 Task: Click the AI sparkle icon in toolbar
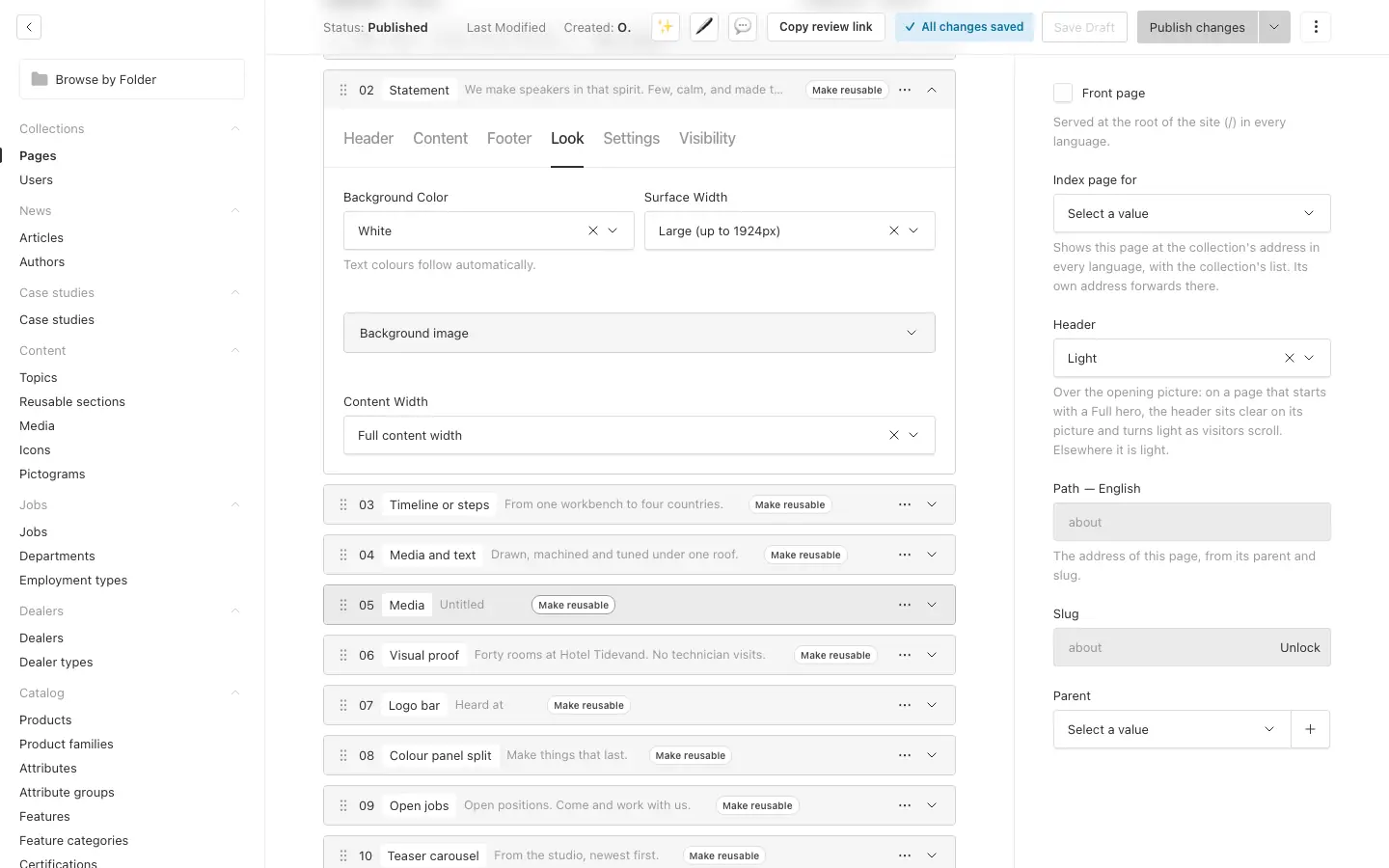pyautogui.click(x=666, y=27)
